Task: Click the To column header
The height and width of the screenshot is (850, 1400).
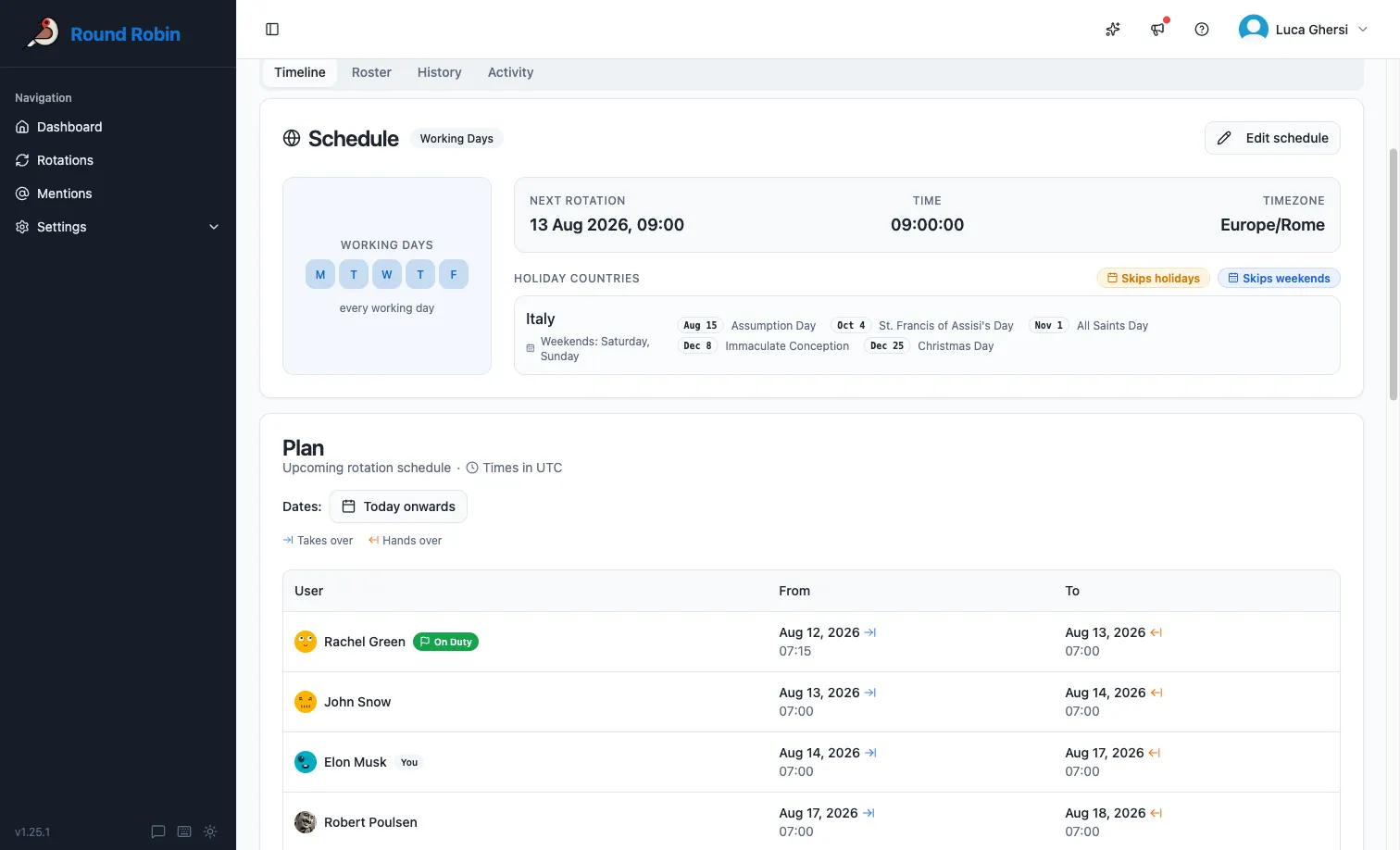Action: click(1072, 591)
